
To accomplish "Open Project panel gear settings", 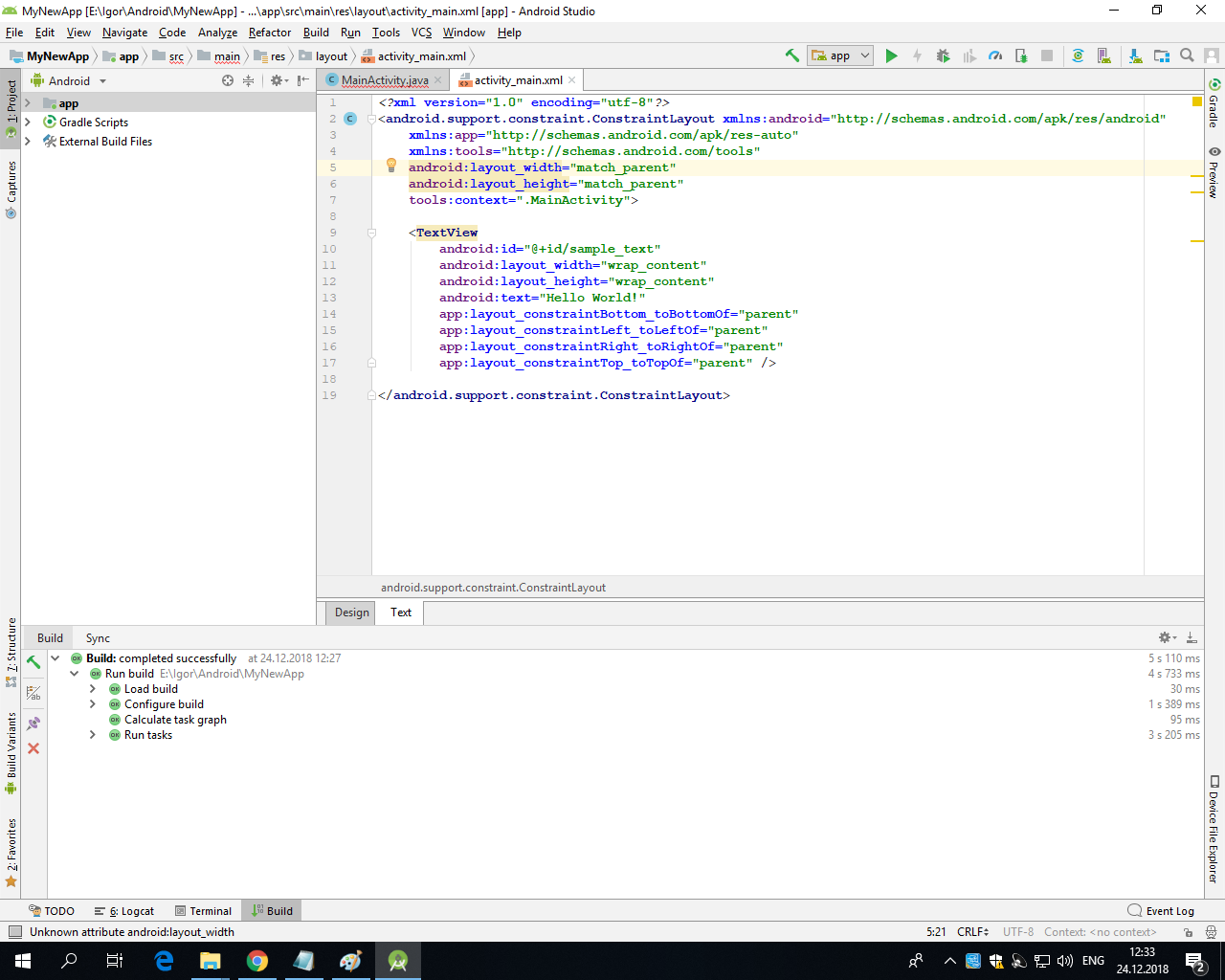I will point(278,80).
